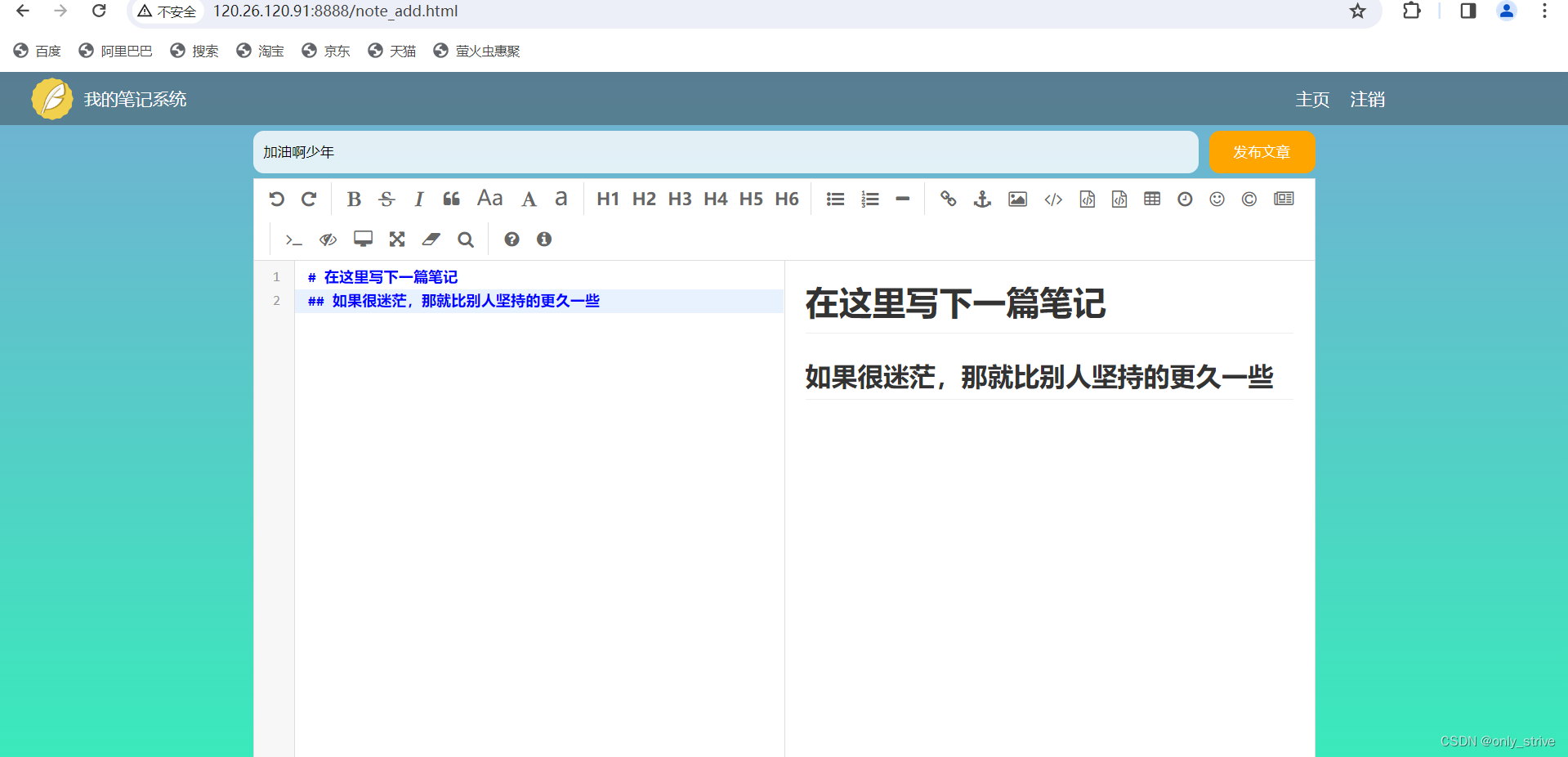Click the browser back arrow

[x=23, y=11]
